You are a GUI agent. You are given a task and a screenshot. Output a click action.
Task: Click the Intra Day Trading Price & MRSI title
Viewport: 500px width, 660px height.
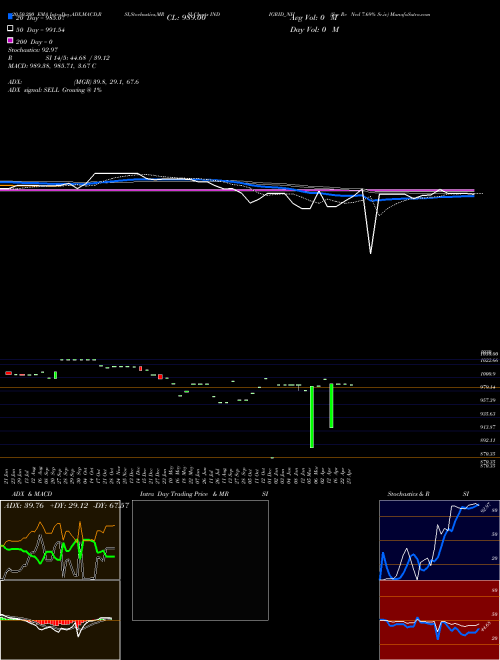click(204, 494)
